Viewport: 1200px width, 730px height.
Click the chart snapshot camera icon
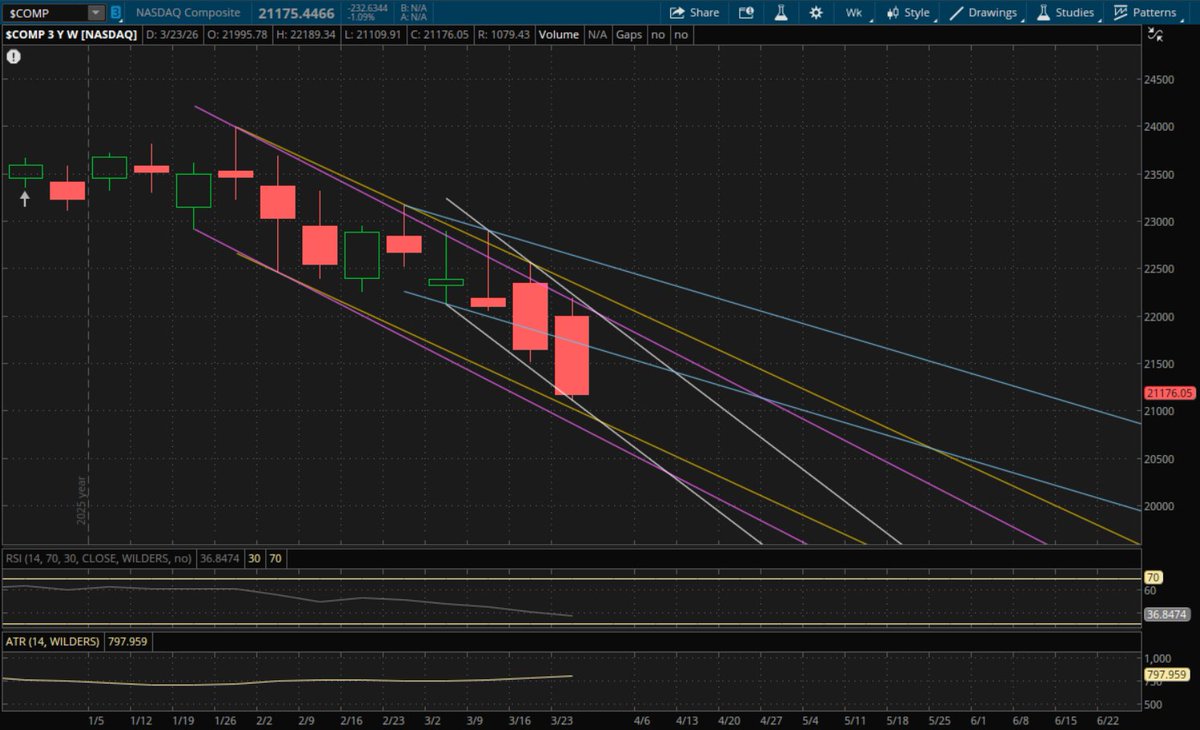click(746, 13)
